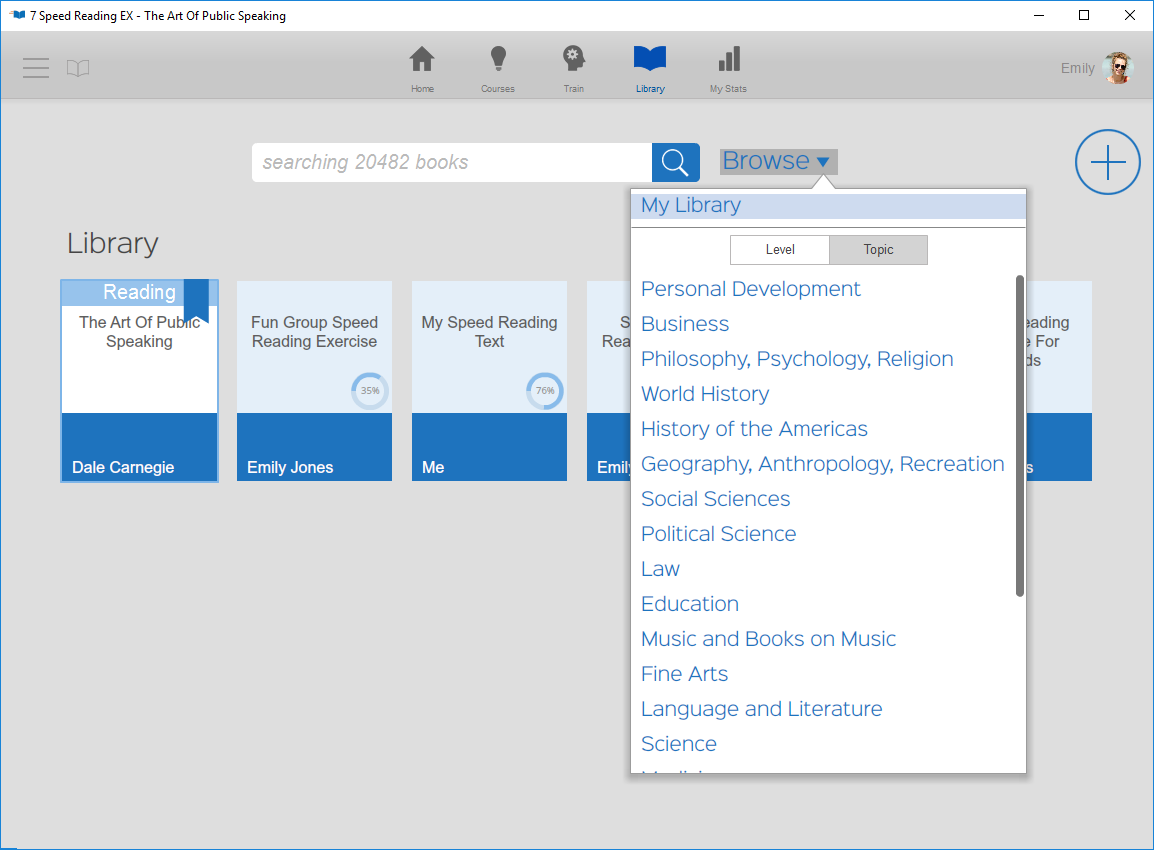Select the reading book icon beside the menu
The height and width of the screenshot is (850, 1154).
78,67
